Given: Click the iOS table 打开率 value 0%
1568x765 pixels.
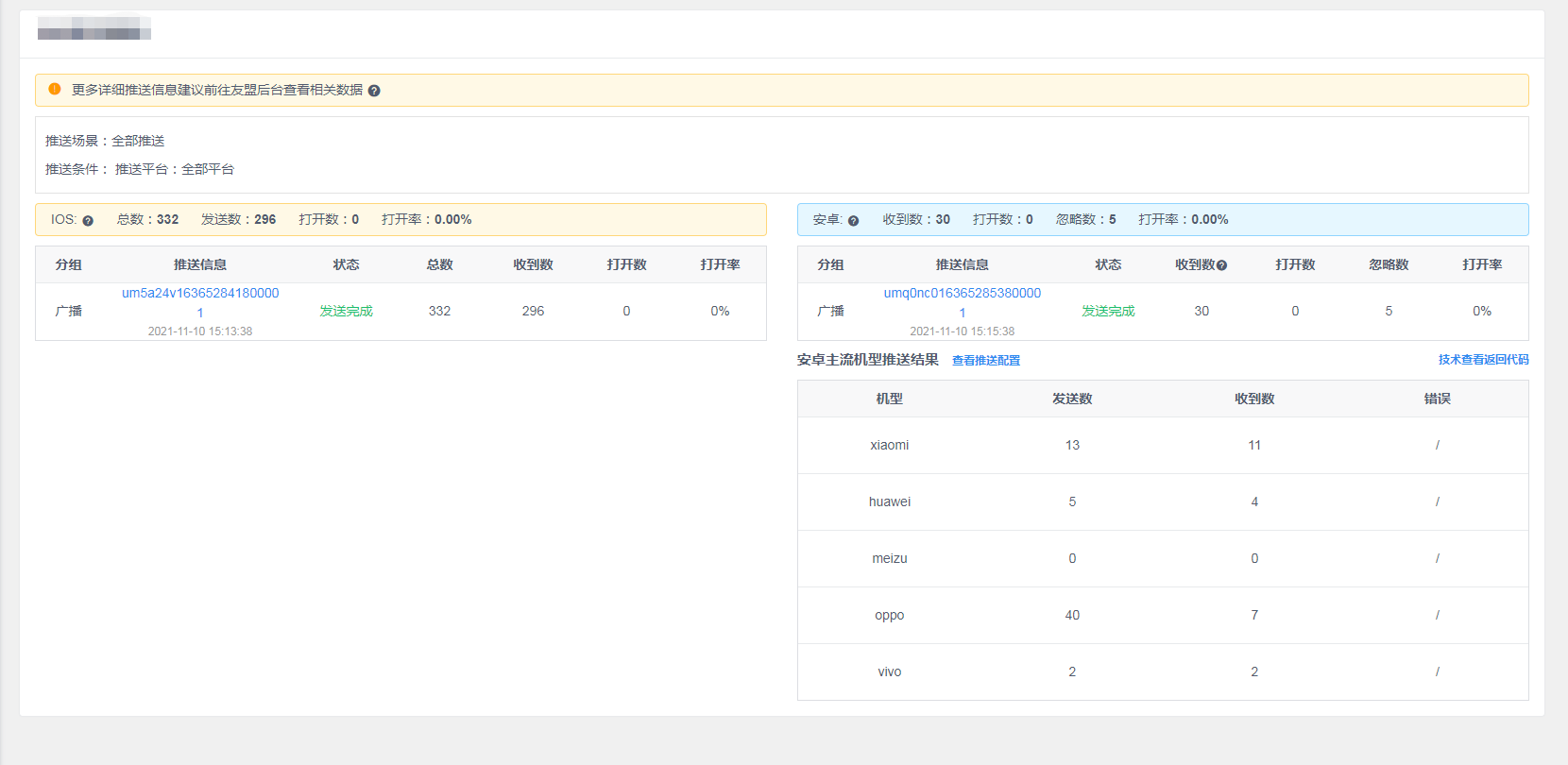Looking at the screenshot, I should pos(720,311).
